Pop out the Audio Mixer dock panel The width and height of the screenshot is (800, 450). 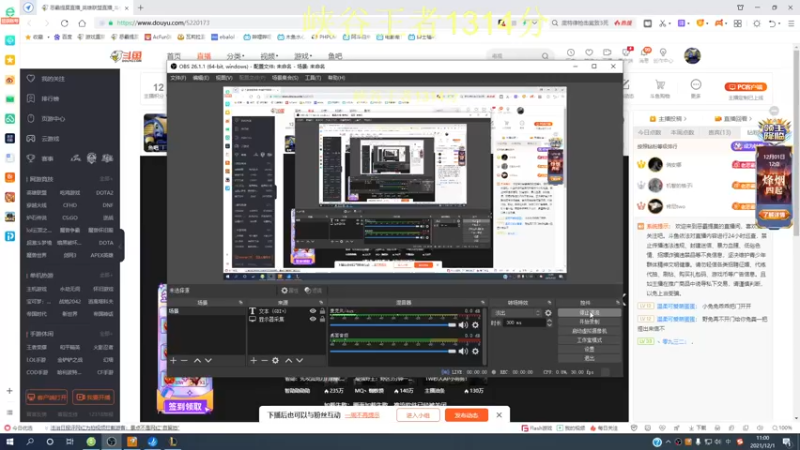tap(483, 303)
